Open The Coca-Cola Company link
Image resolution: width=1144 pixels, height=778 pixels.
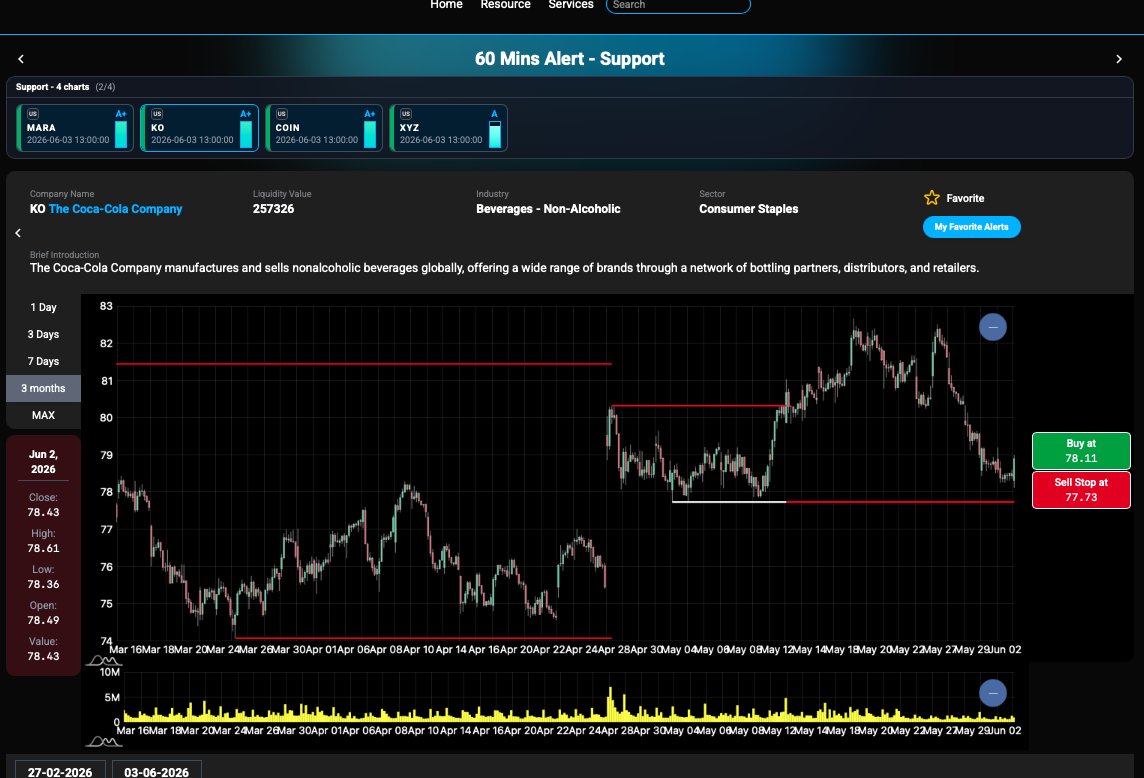(x=115, y=209)
